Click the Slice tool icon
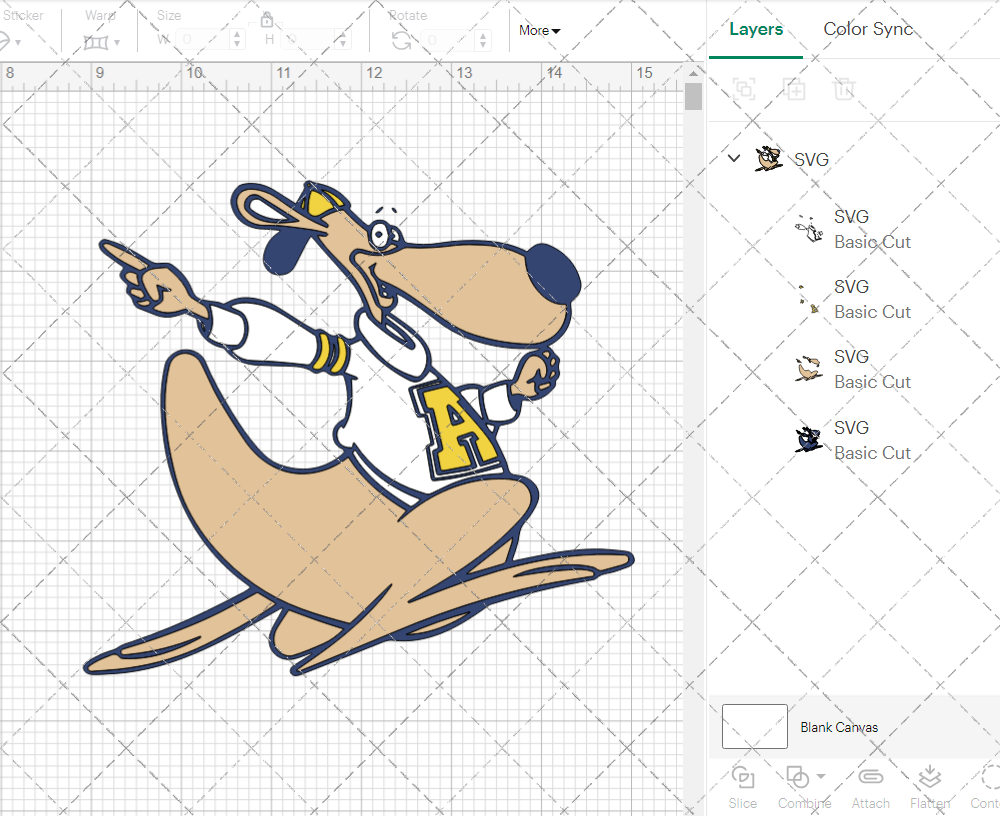Viewport: 1000px width, 816px height. tap(743, 777)
